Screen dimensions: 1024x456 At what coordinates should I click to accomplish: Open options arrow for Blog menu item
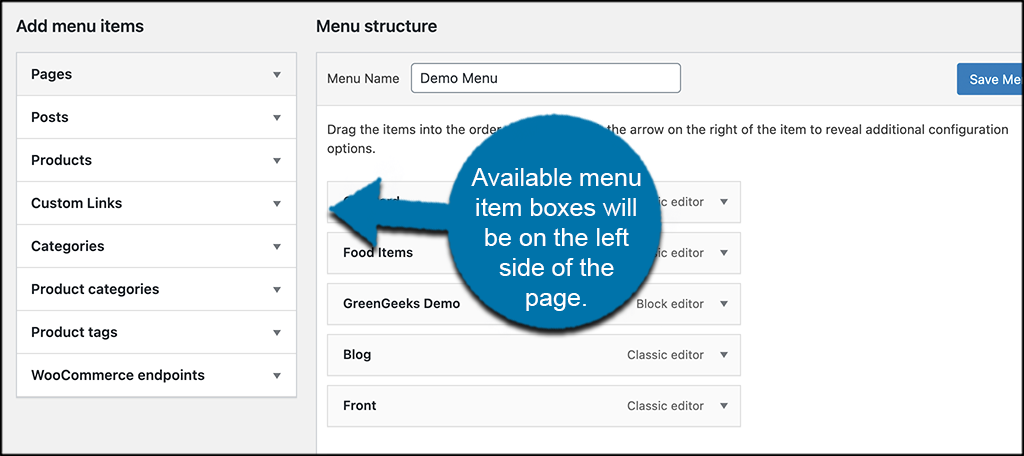tap(724, 355)
